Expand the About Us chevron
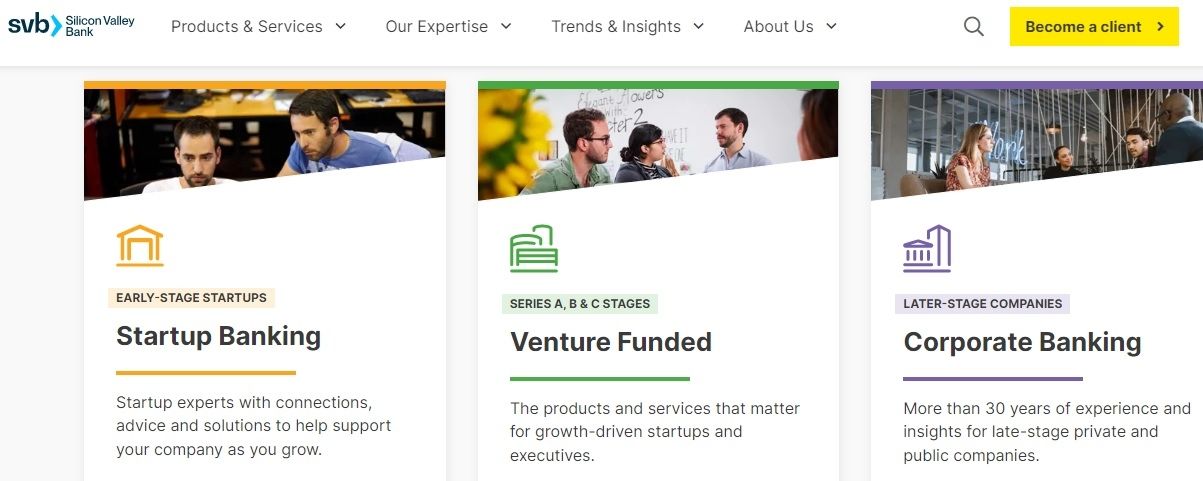 click(832, 27)
